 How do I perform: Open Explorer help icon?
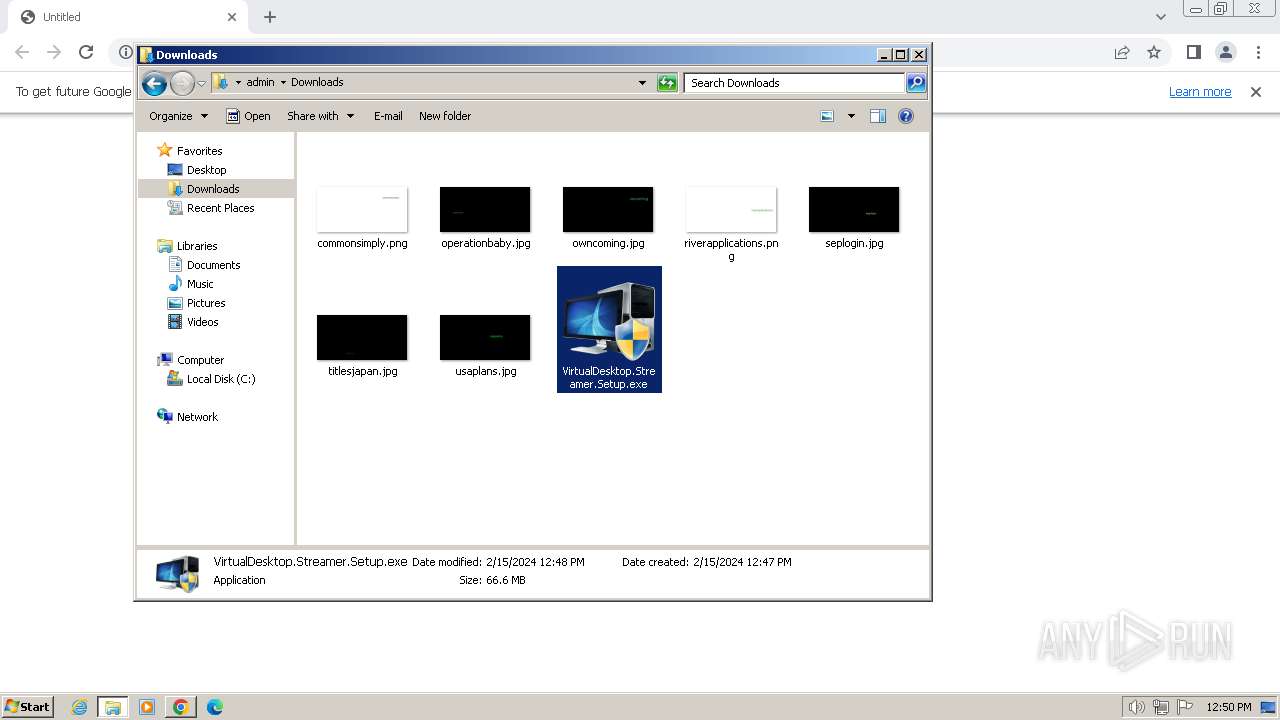(906, 116)
